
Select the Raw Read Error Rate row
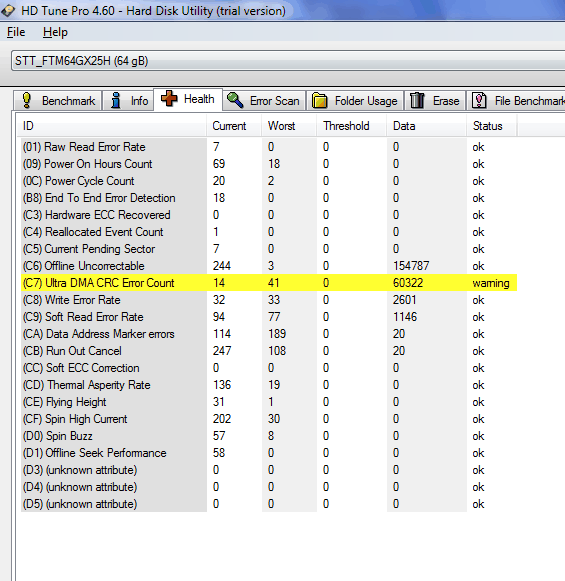(269, 147)
